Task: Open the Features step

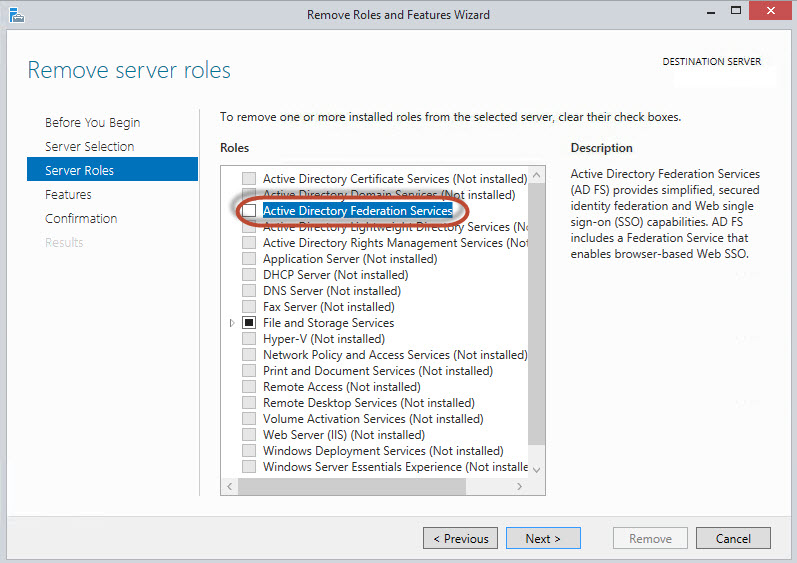Action: 68,195
